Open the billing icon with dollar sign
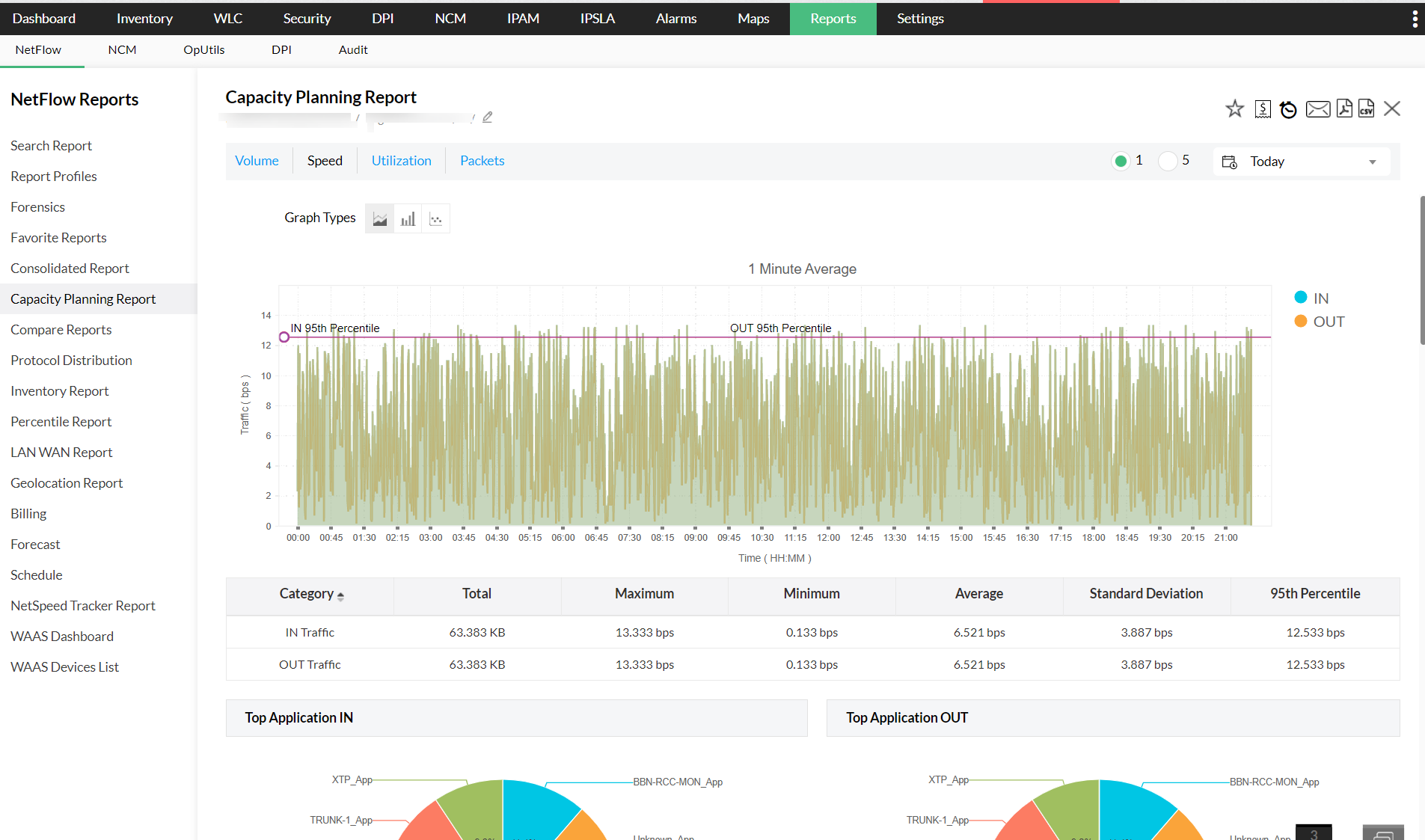The image size is (1425, 840). coord(1263,109)
